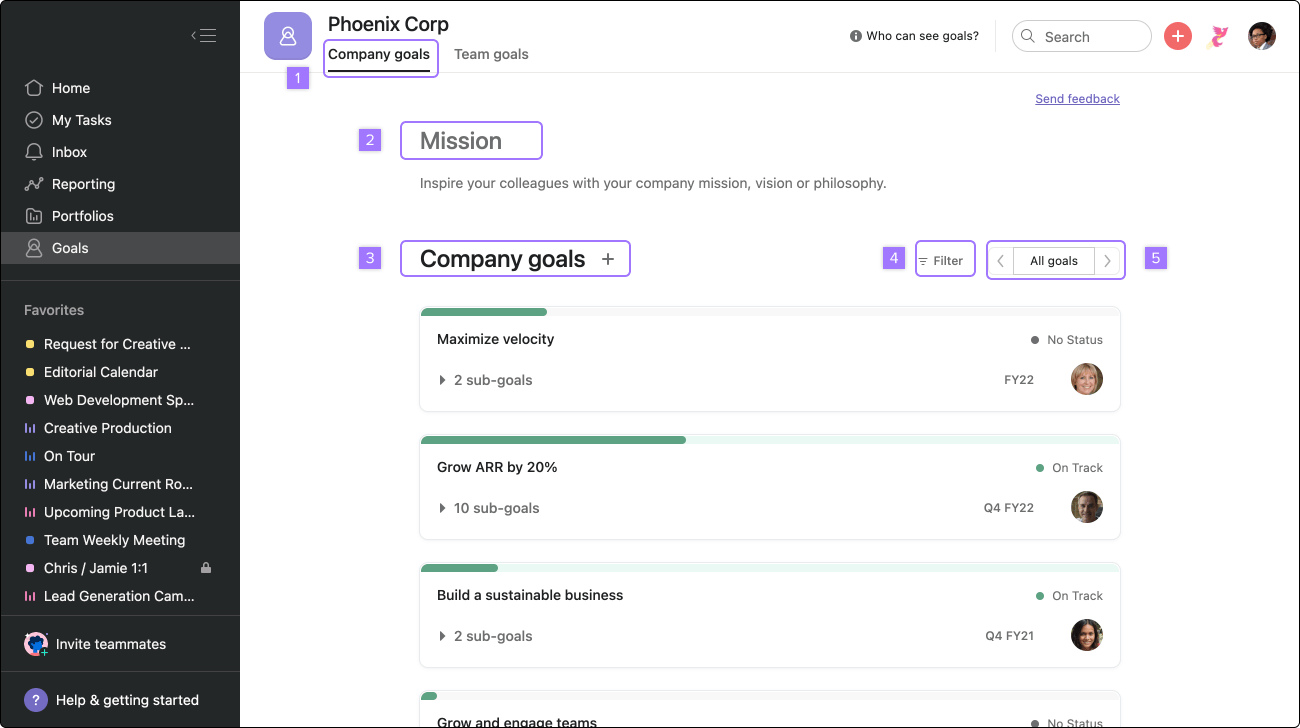
Task: Collapse the sidebar with the hamburger icon
Action: (204, 36)
